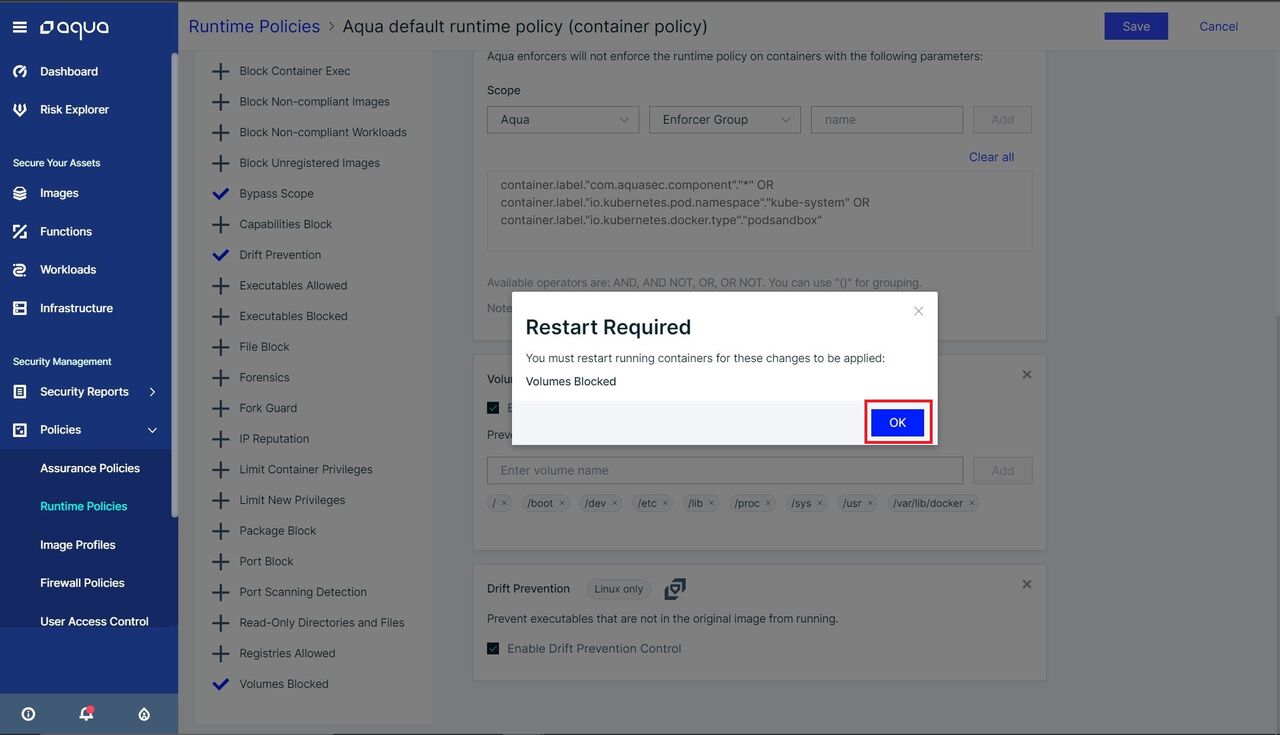Click the container icon beside Linux only
1280x735 pixels.
point(675,589)
